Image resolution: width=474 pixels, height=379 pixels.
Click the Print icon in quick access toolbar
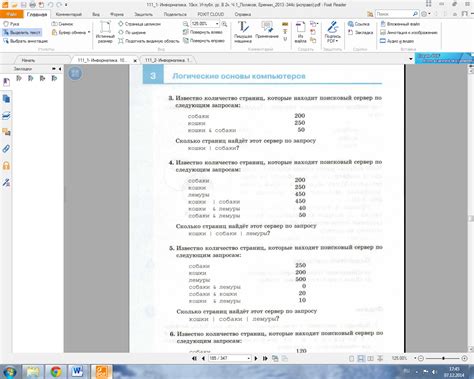(32, 5)
